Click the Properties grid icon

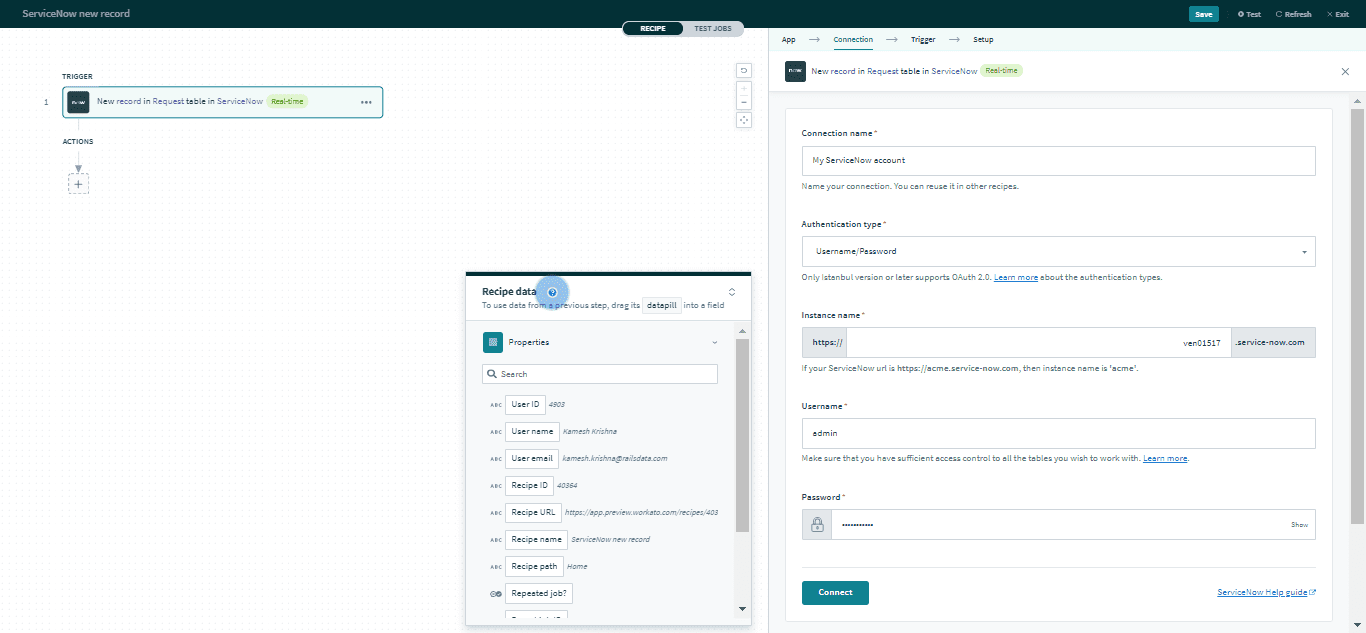[492, 342]
